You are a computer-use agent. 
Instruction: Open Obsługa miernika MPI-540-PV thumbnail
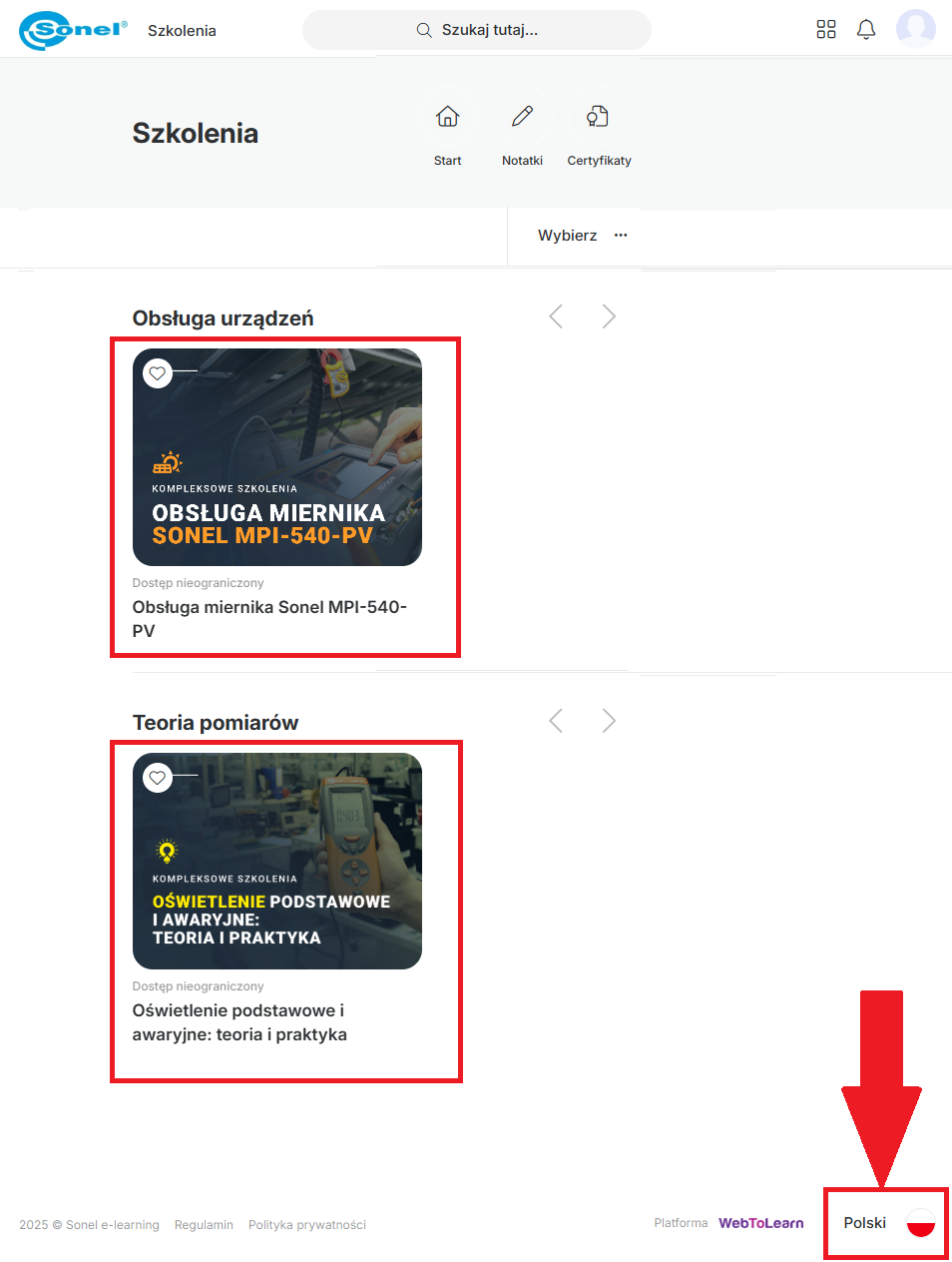(277, 457)
